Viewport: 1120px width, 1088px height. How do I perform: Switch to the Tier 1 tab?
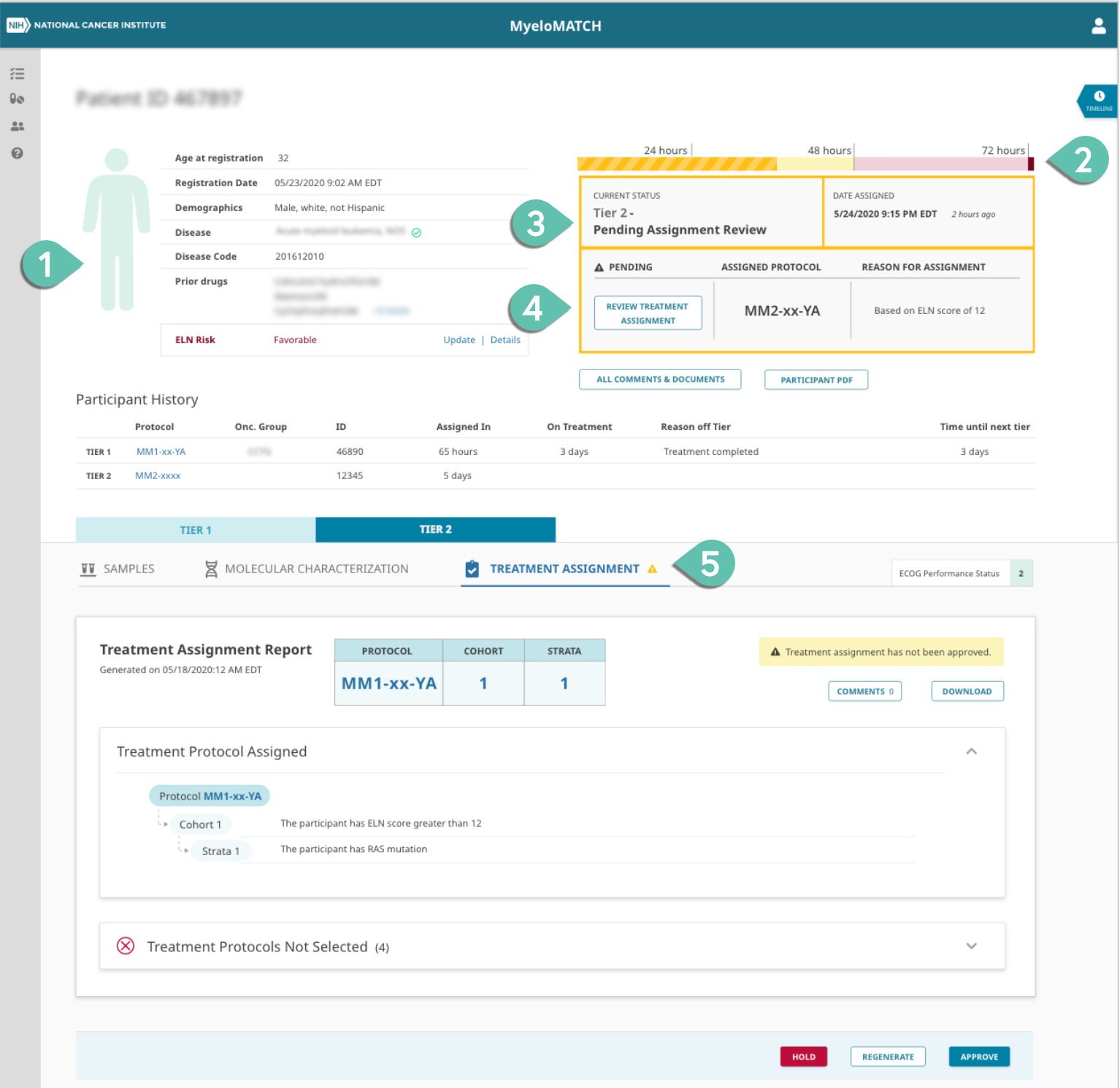click(x=196, y=530)
